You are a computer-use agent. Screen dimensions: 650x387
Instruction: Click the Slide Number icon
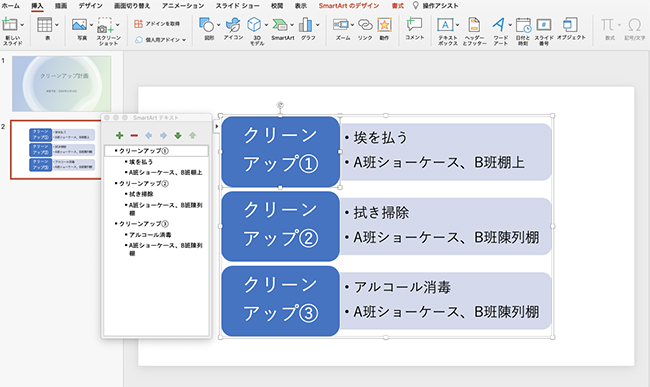543,25
